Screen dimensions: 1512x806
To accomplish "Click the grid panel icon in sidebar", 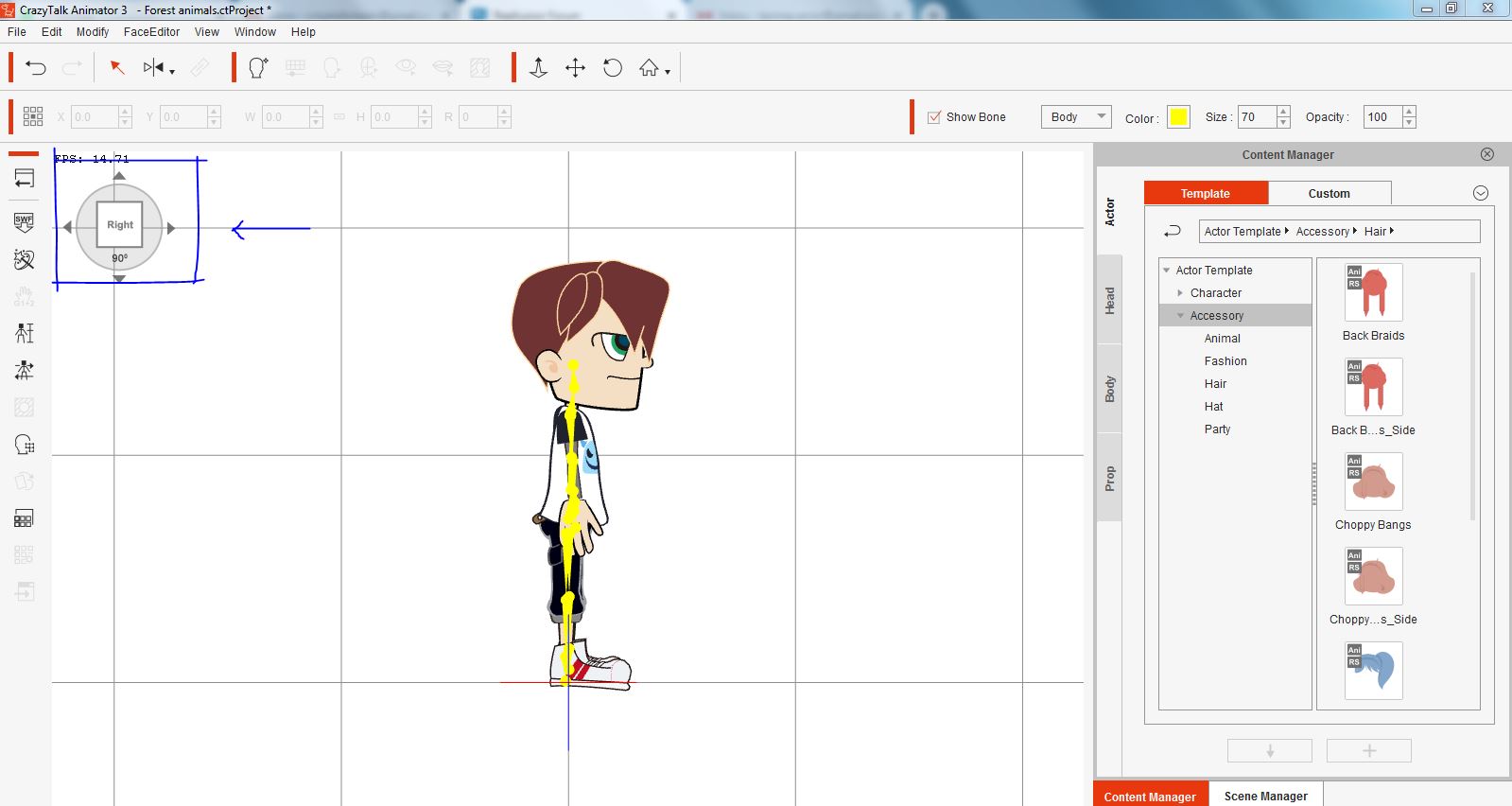I will pyautogui.click(x=25, y=518).
